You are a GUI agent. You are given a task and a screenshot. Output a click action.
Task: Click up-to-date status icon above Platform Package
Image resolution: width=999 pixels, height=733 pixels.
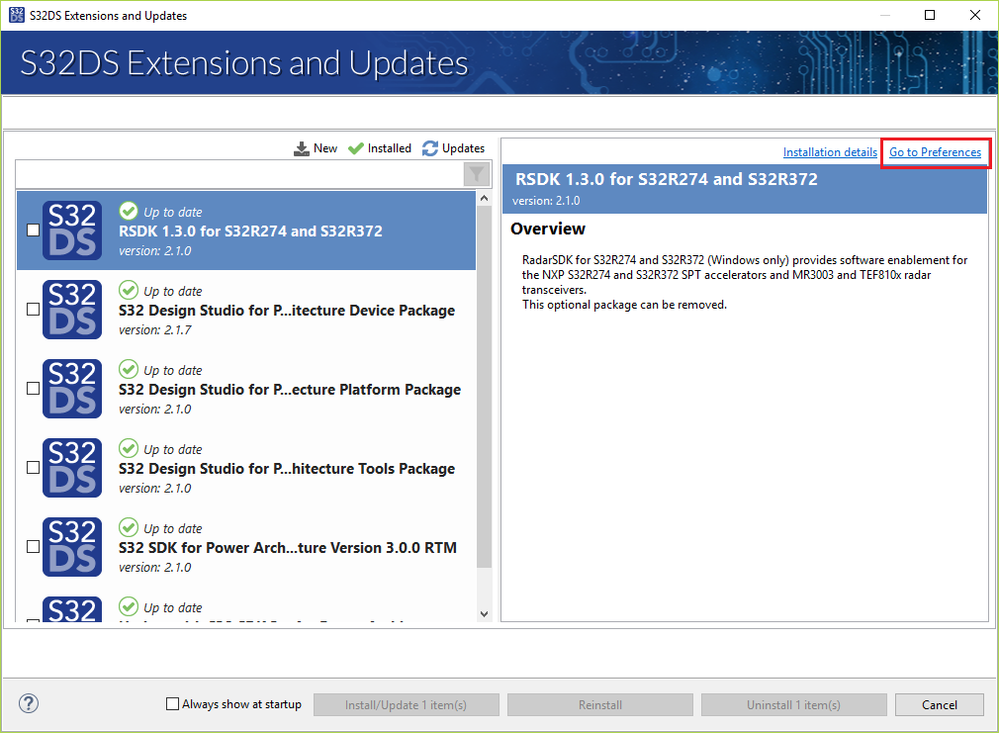[128, 369]
